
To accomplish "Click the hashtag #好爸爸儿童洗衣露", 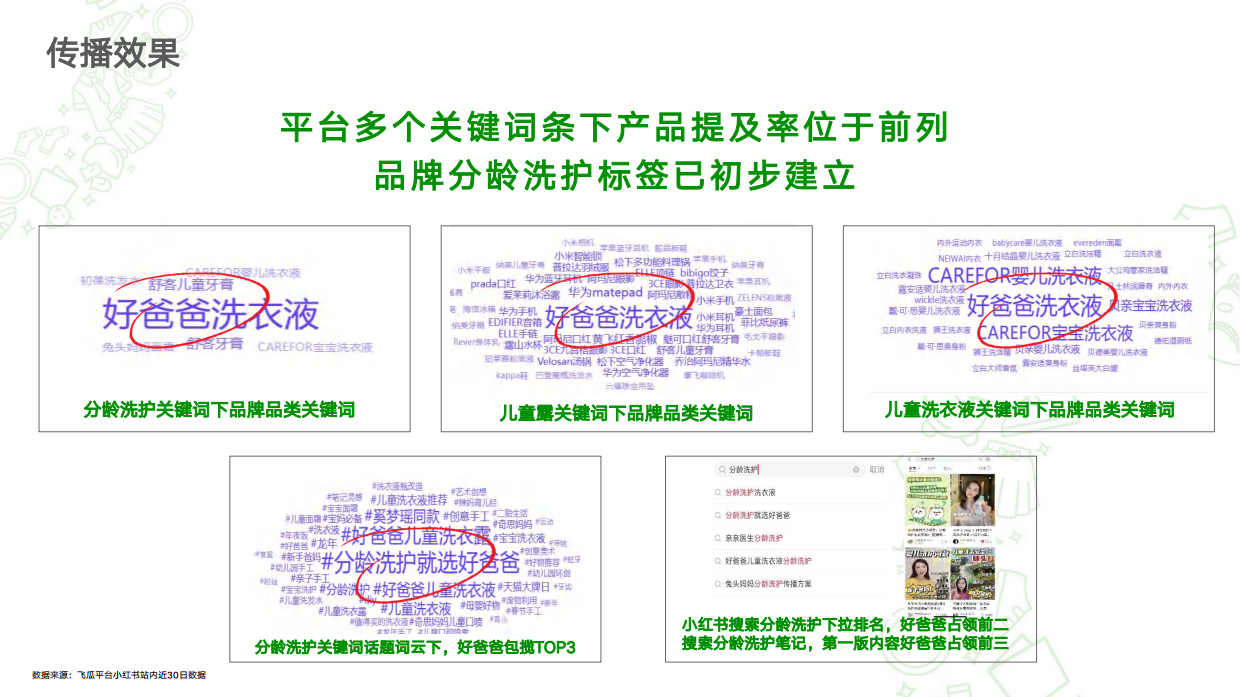I will tap(416, 536).
